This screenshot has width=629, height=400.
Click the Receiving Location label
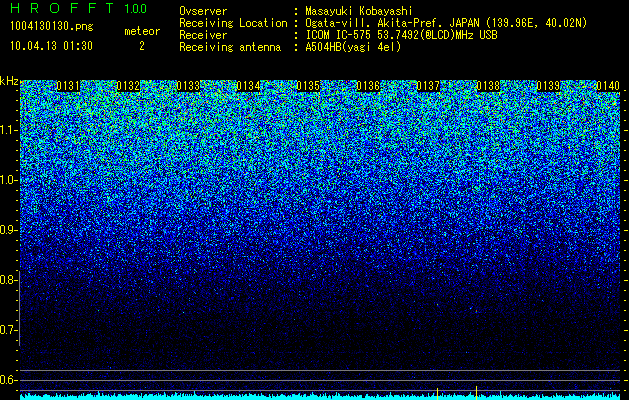click(x=233, y=24)
